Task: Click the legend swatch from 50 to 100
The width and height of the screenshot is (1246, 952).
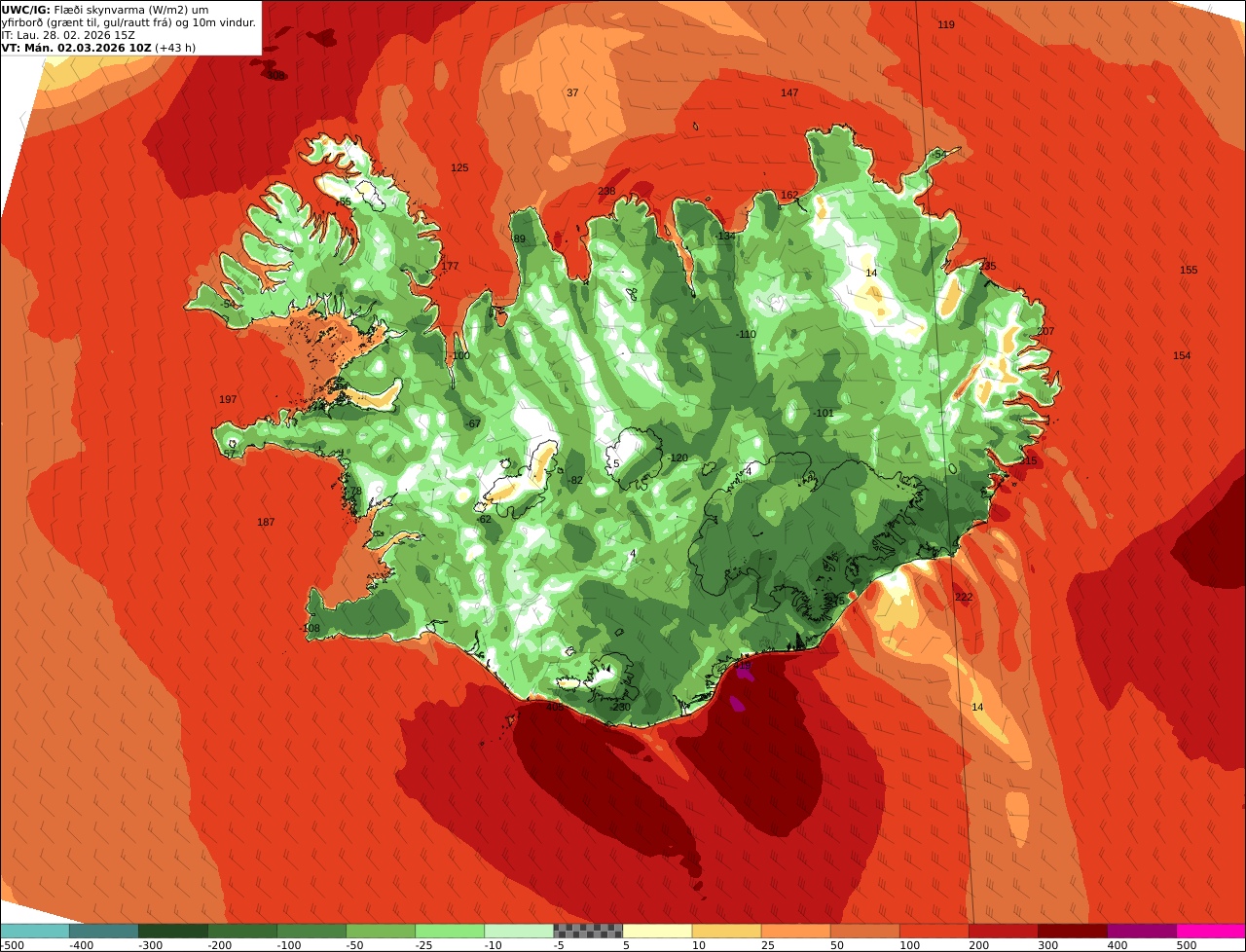Action: tap(864, 931)
